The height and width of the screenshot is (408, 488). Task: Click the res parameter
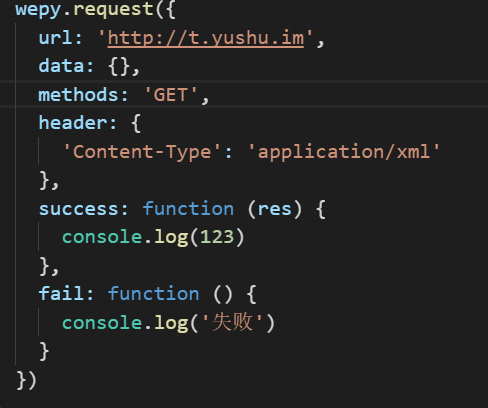pos(275,209)
